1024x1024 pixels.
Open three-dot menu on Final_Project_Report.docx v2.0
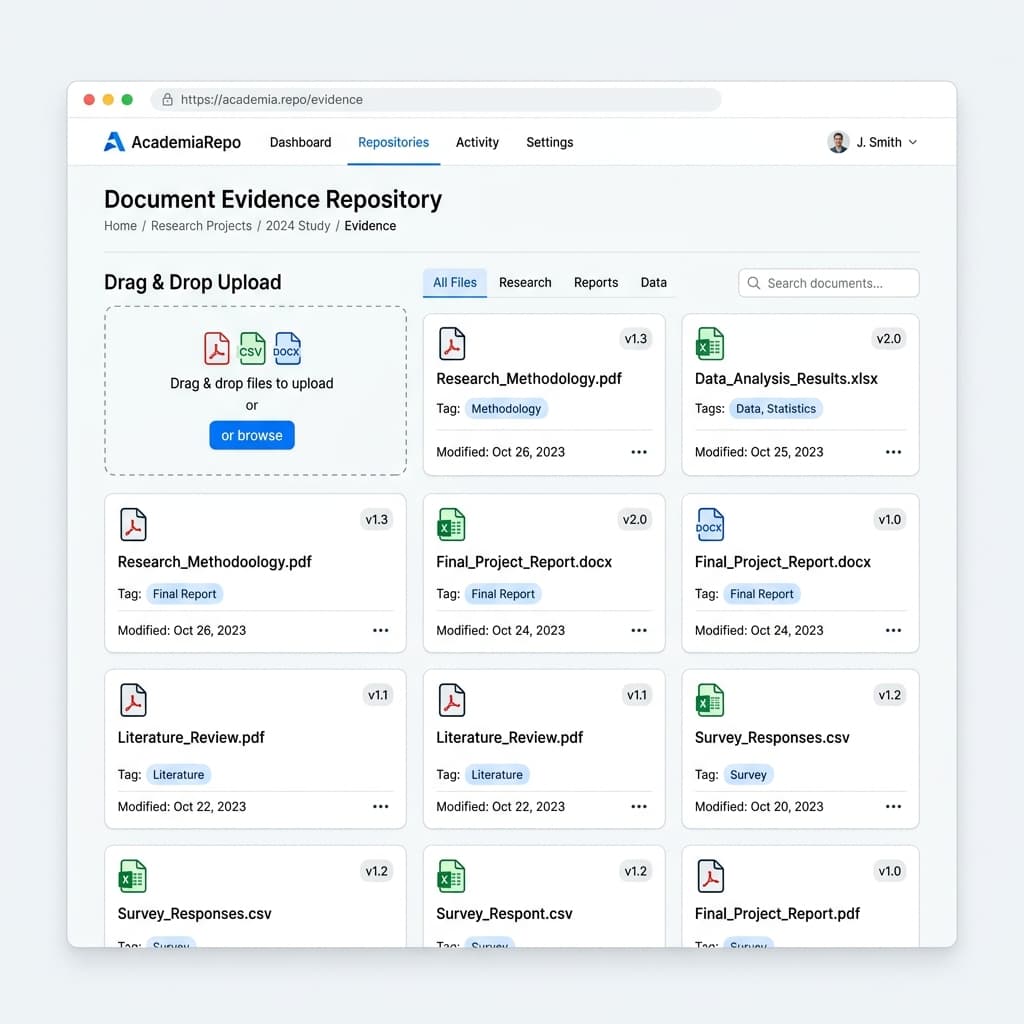pyautogui.click(x=639, y=630)
